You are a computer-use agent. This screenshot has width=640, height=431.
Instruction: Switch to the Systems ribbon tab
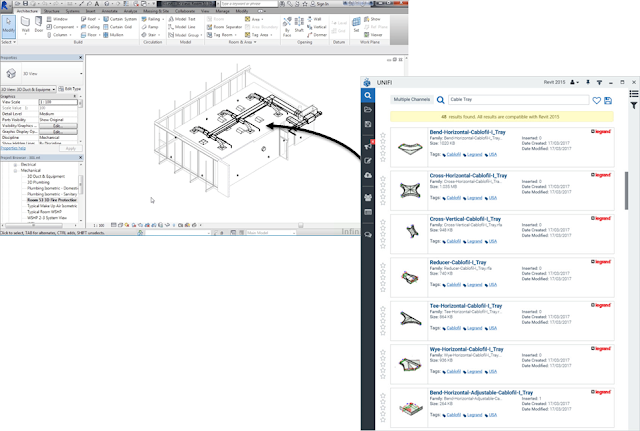pos(73,11)
